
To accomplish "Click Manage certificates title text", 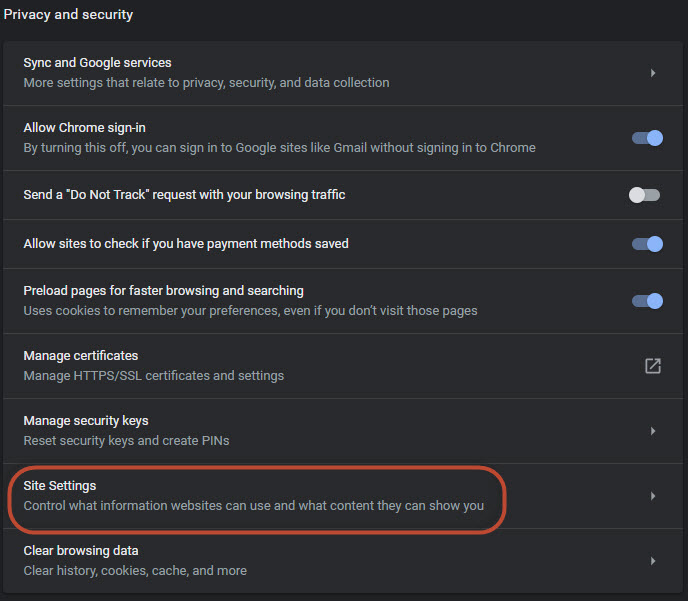I will [x=81, y=355].
